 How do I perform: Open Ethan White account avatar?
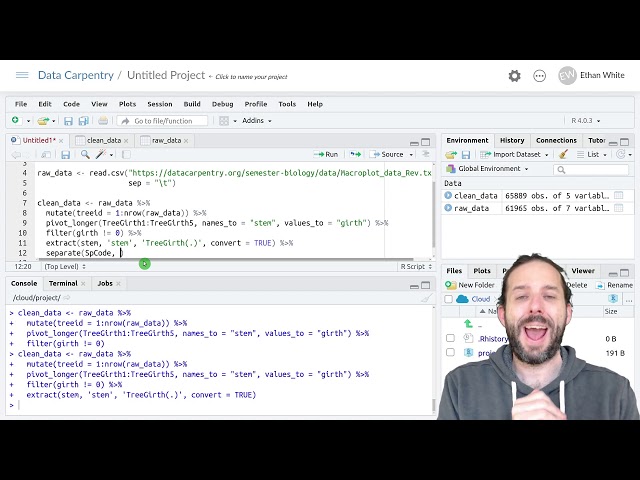coord(567,76)
